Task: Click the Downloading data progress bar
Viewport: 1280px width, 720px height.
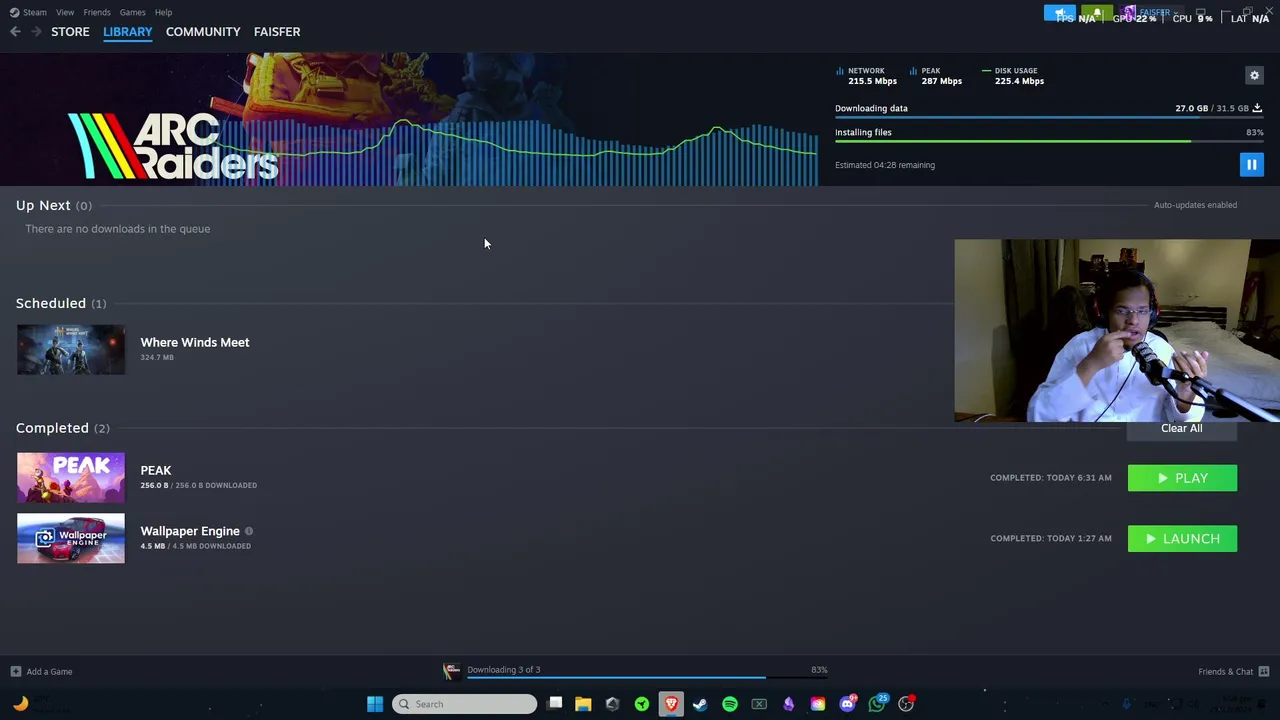Action: click(x=1049, y=118)
